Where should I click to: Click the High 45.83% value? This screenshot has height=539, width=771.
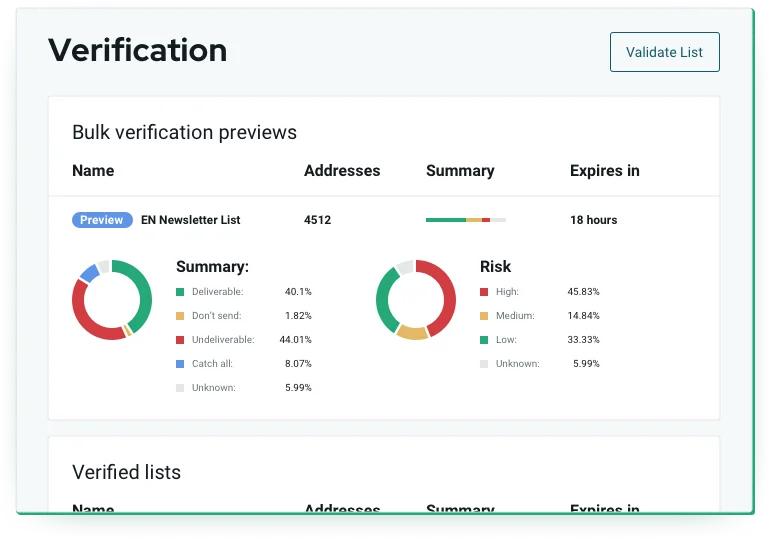point(583,292)
